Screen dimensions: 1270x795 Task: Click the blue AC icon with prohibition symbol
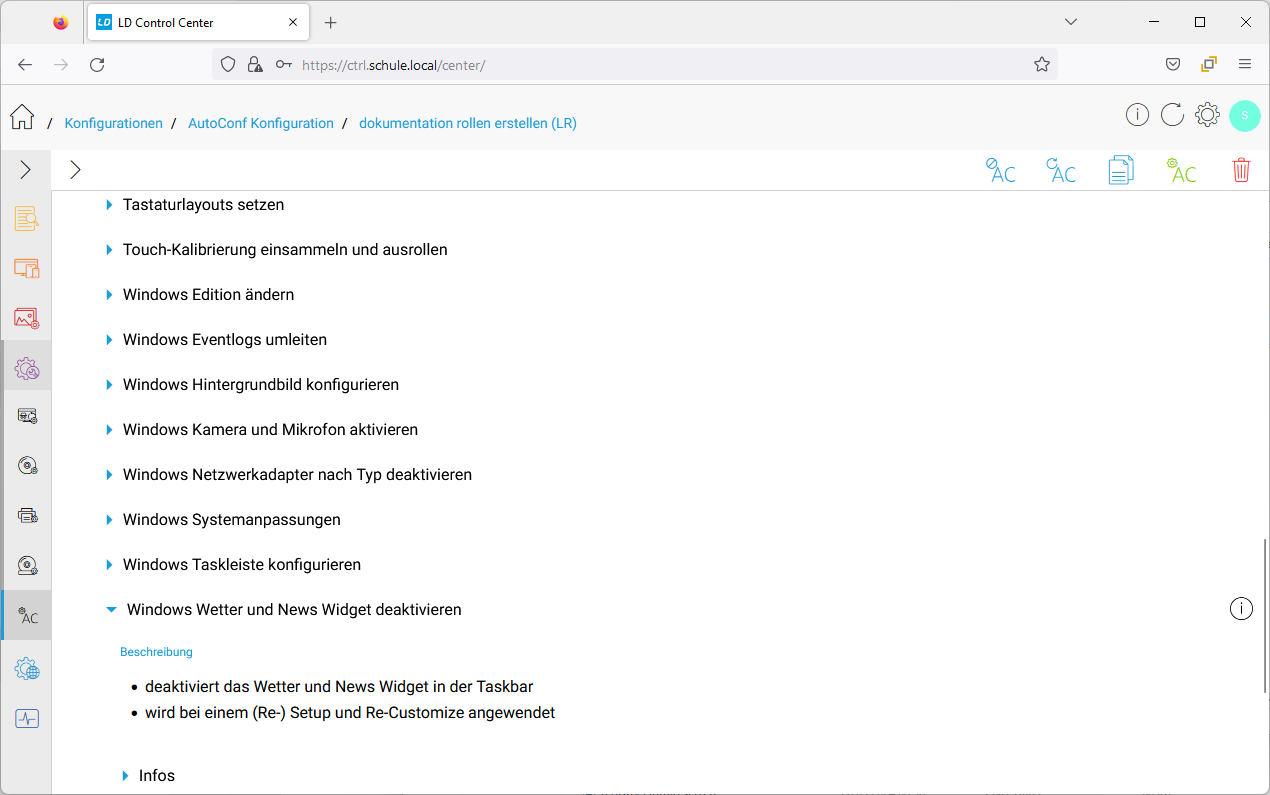coord(1000,170)
